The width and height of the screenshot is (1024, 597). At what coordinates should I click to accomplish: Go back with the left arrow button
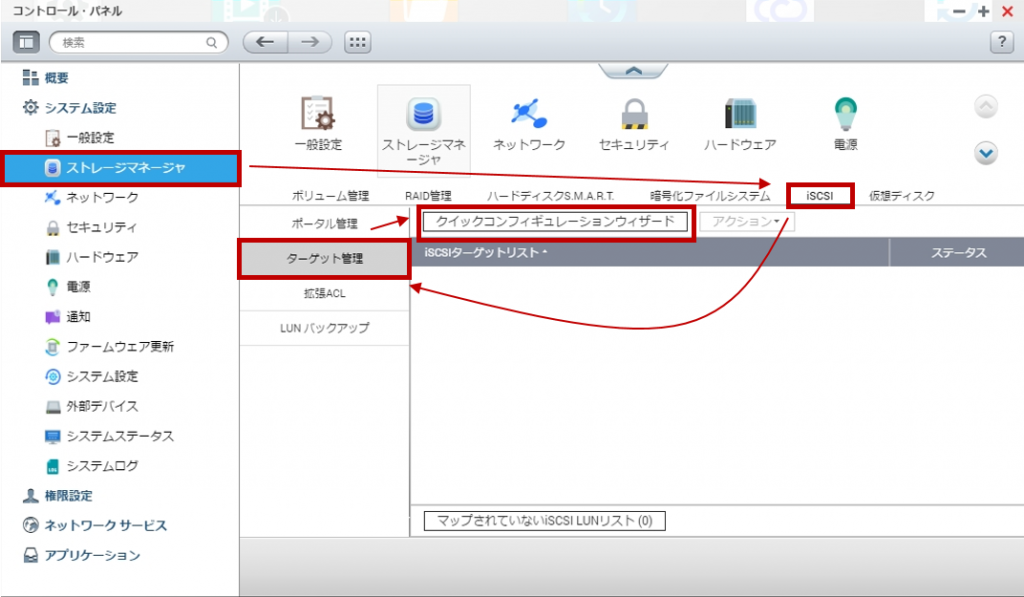pyautogui.click(x=265, y=42)
